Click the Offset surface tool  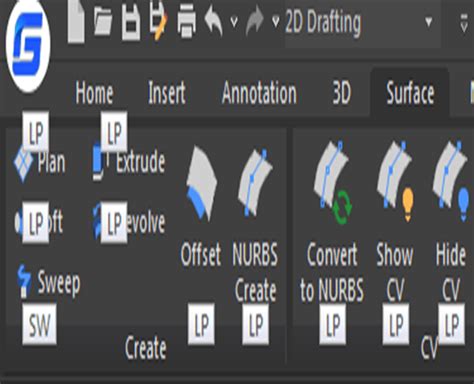pyautogui.click(x=201, y=207)
